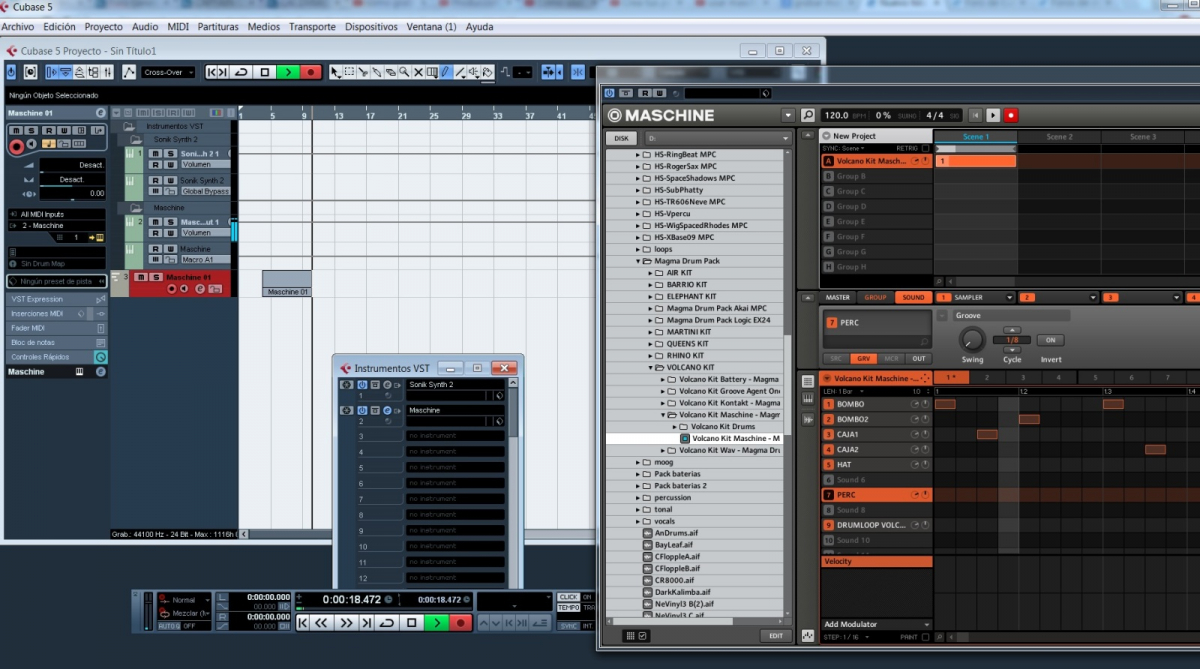Open the Cross-Over automation dropdown
The width and height of the screenshot is (1200, 669).
click(168, 72)
